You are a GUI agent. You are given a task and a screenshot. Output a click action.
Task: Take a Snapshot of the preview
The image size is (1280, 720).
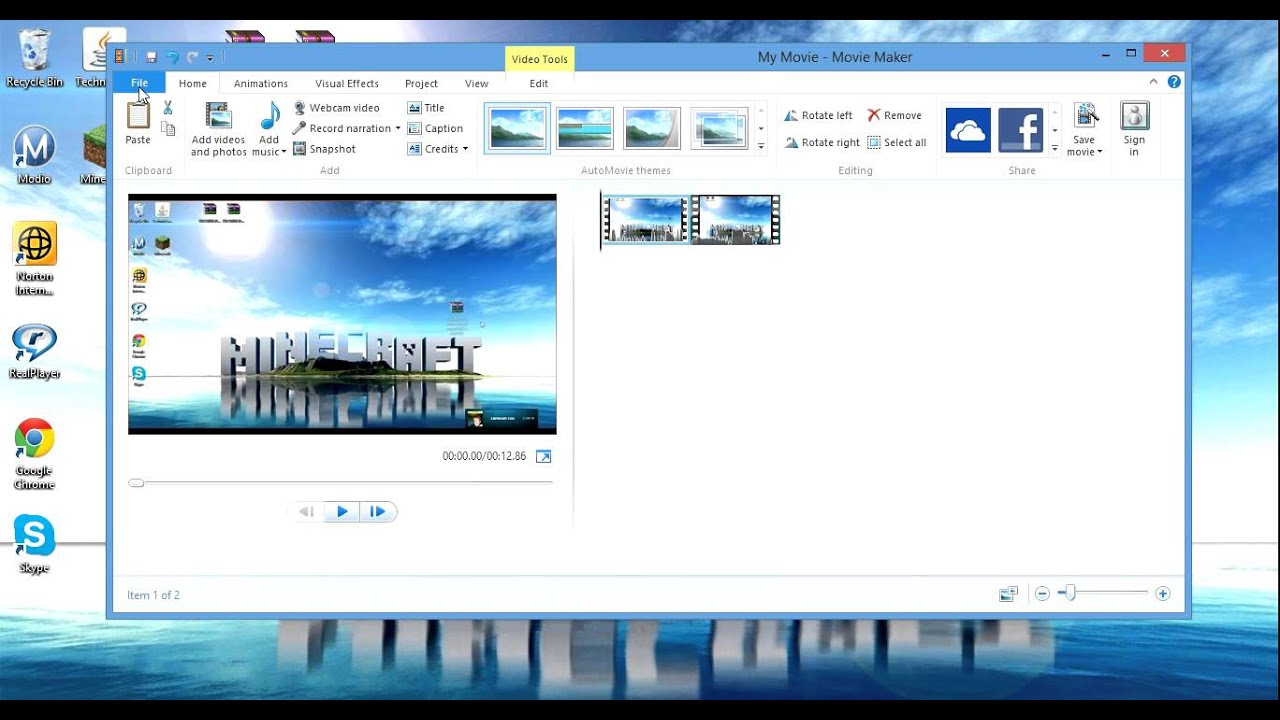pyautogui.click(x=324, y=149)
